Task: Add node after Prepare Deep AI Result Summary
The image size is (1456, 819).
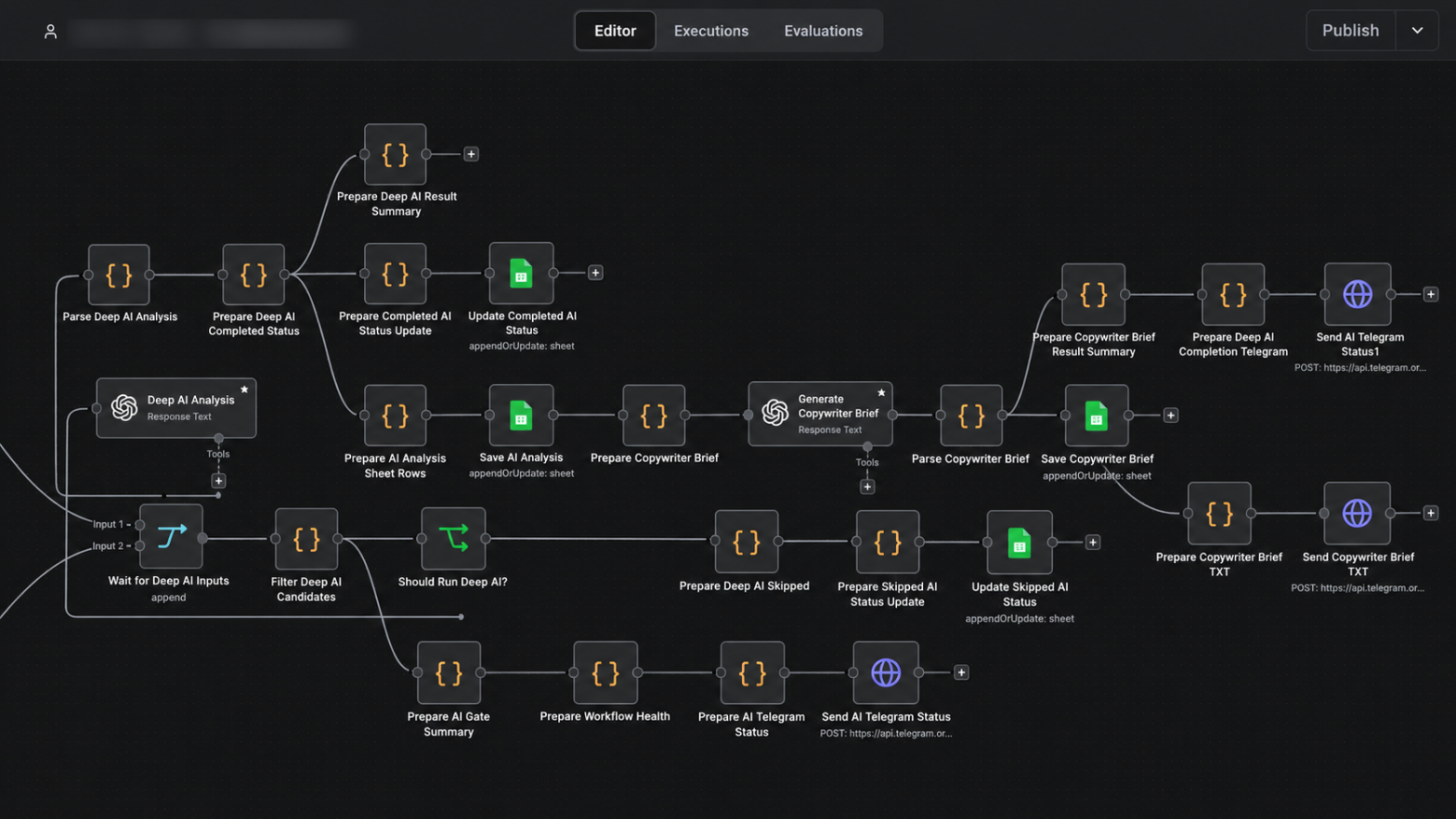Action: [x=471, y=154]
